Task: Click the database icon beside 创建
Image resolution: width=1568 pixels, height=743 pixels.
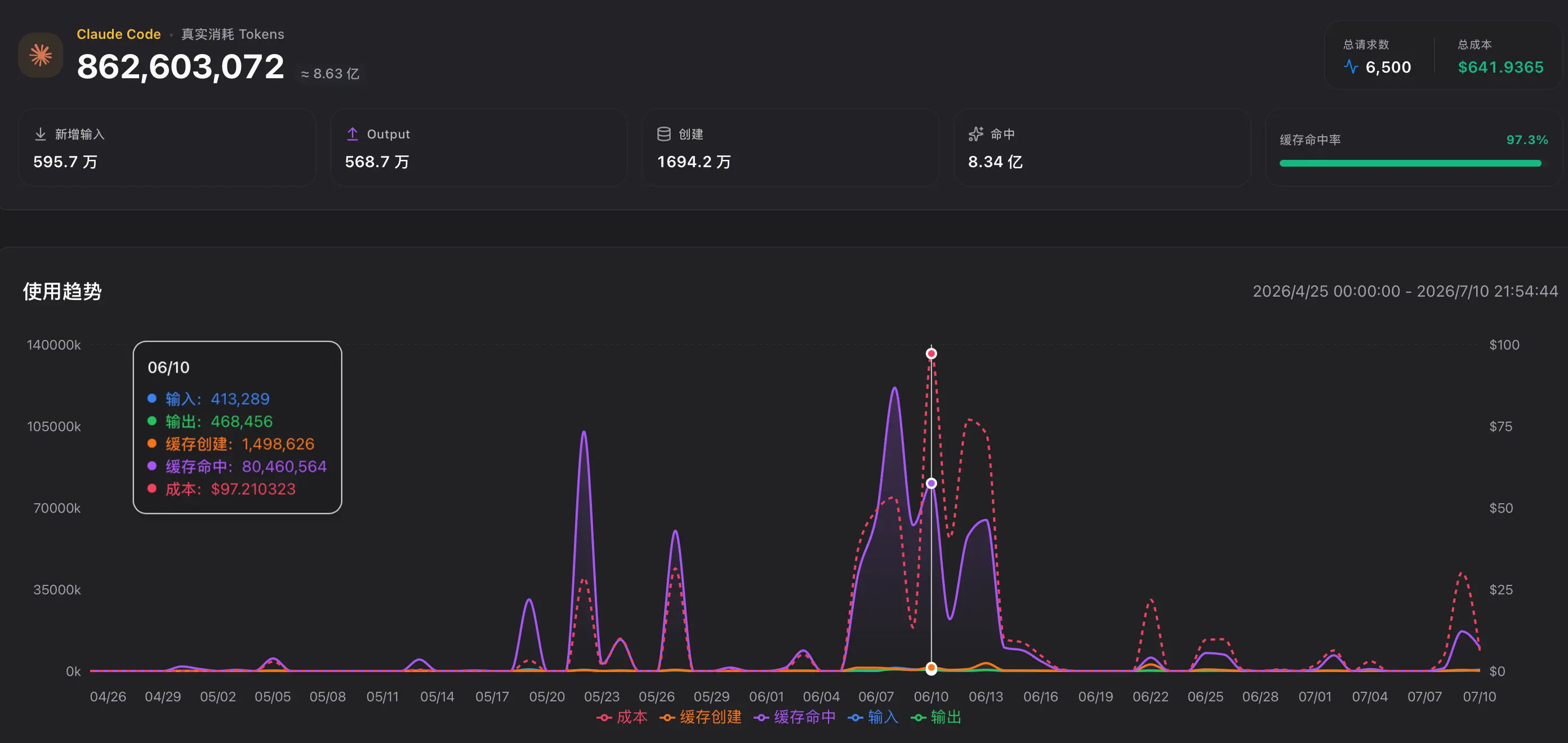Action: [663, 134]
